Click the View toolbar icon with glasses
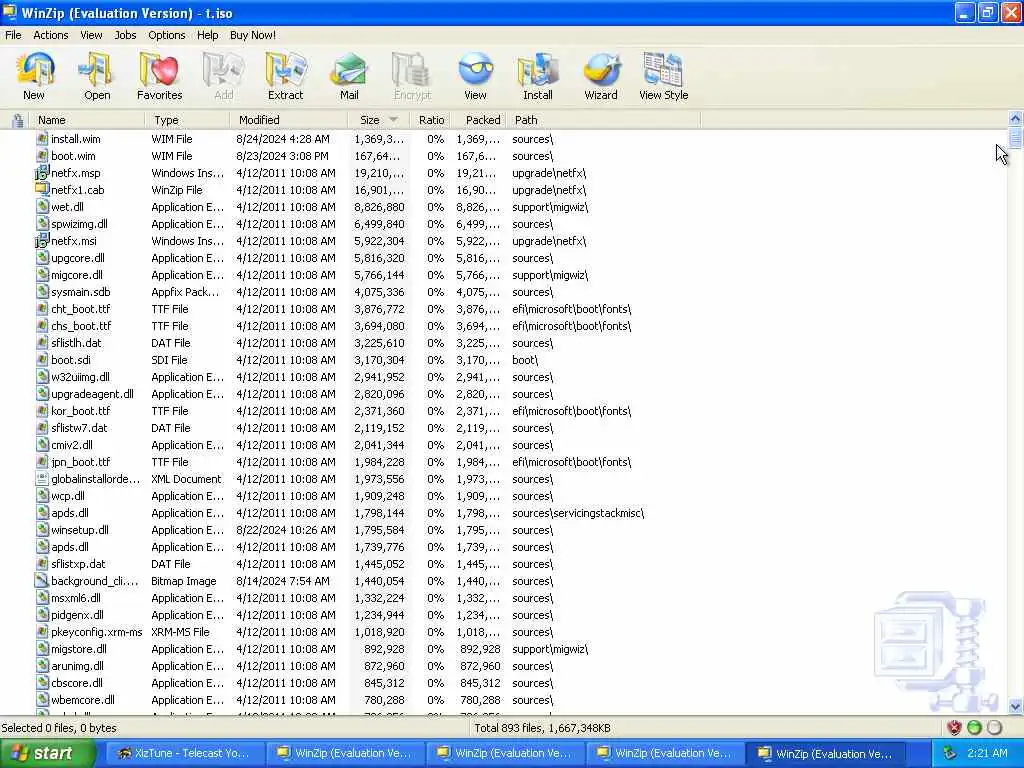The width and height of the screenshot is (1024, 768). 475,76
